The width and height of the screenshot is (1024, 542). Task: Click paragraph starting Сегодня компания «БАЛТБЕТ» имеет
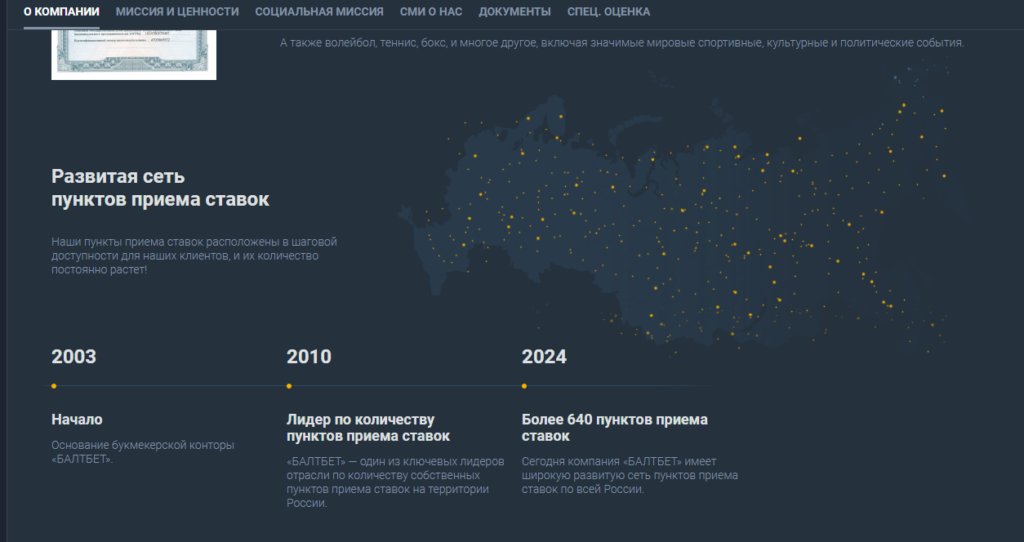[x=630, y=475]
